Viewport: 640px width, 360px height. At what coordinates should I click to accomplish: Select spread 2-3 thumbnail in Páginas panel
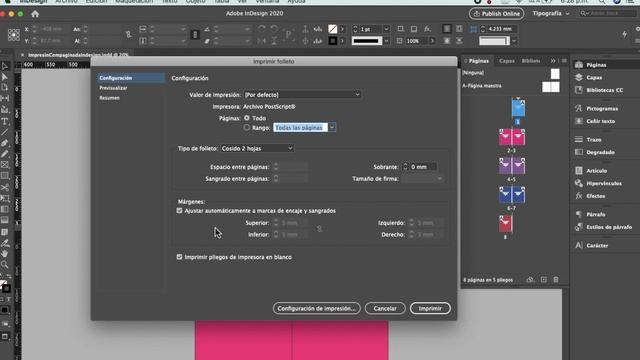click(x=512, y=137)
